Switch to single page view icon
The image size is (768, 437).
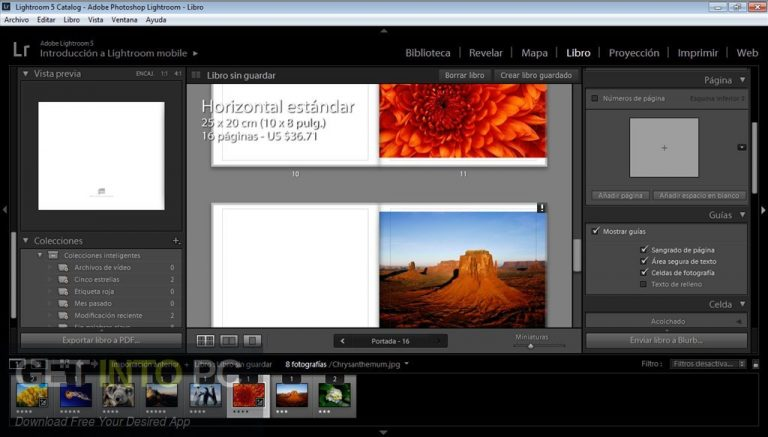252,340
